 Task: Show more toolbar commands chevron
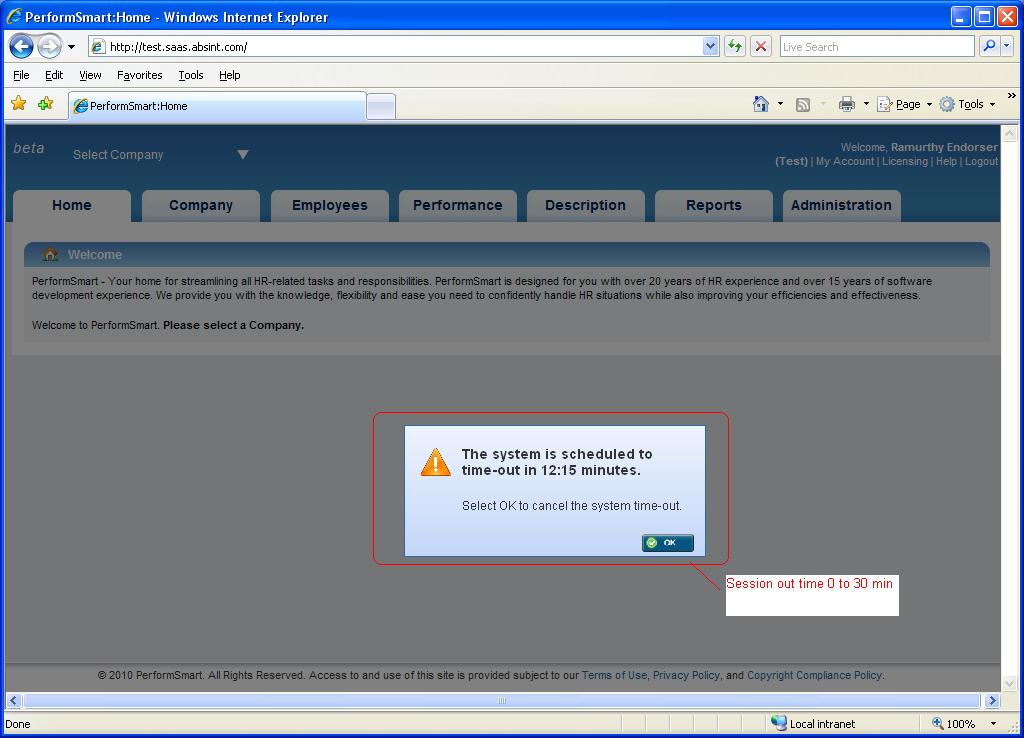pos(1012,96)
